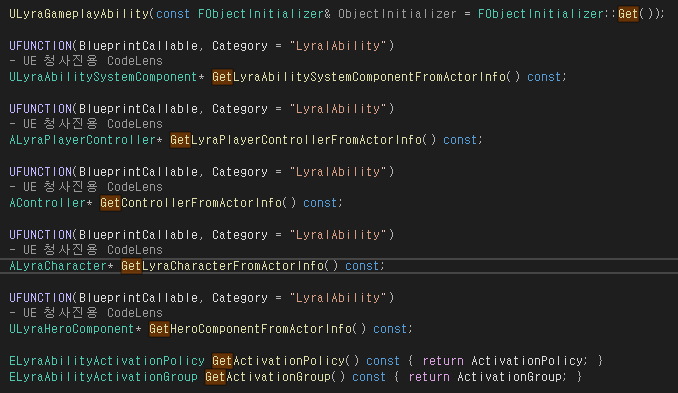
Task: Click the ALyraCharacter return type
Action: pos(58,266)
